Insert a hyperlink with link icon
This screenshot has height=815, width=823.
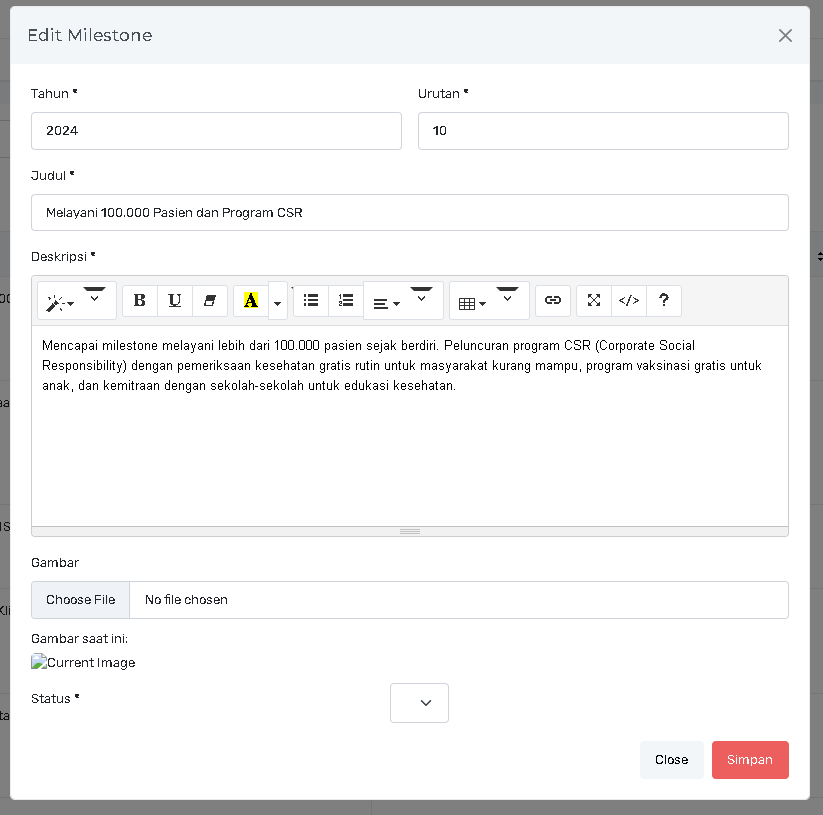pos(553,301)
